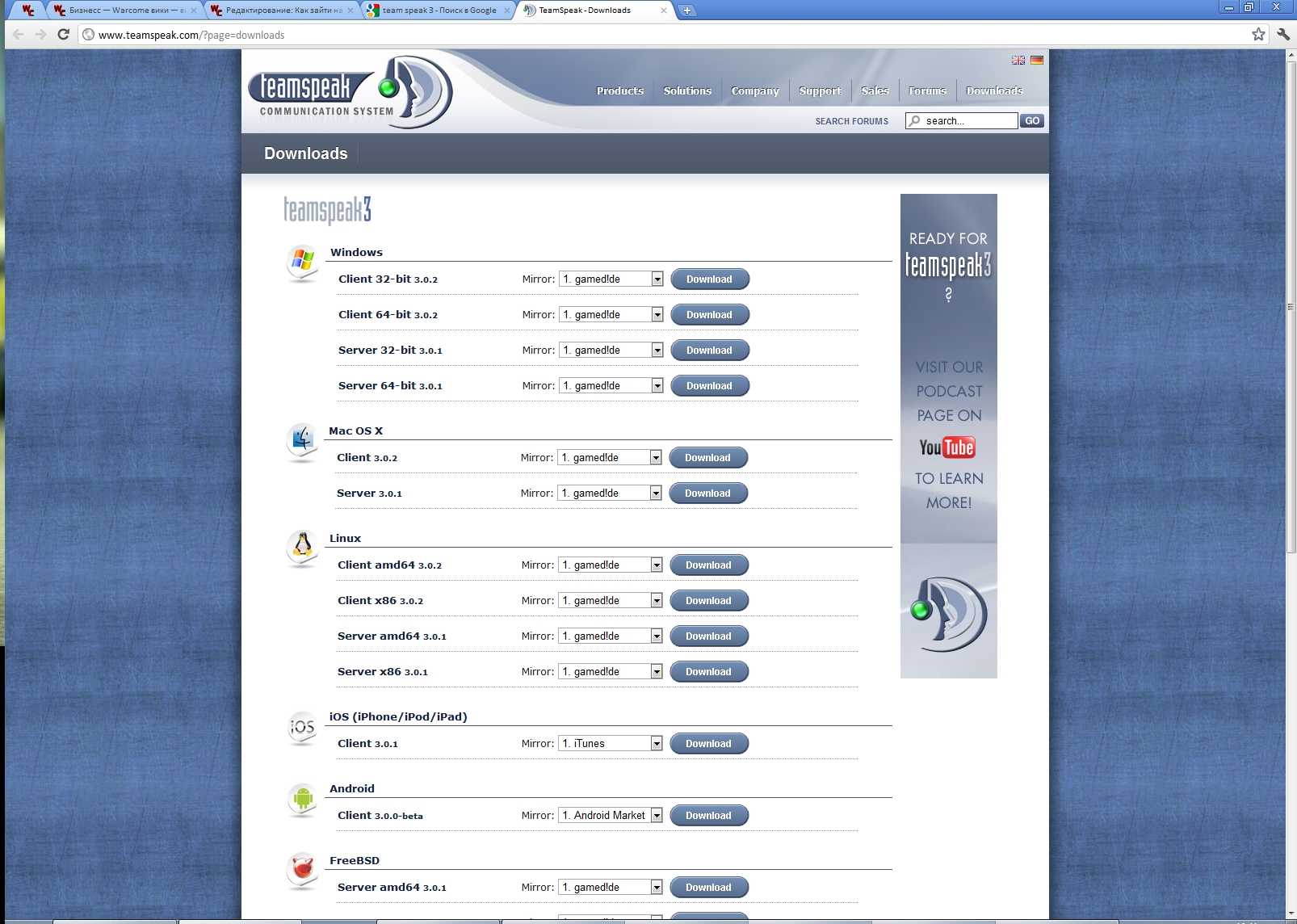
Task: Download Windows Server 64-bit 3.0.1
Action: pyautogui.click(x=710, y=385)
